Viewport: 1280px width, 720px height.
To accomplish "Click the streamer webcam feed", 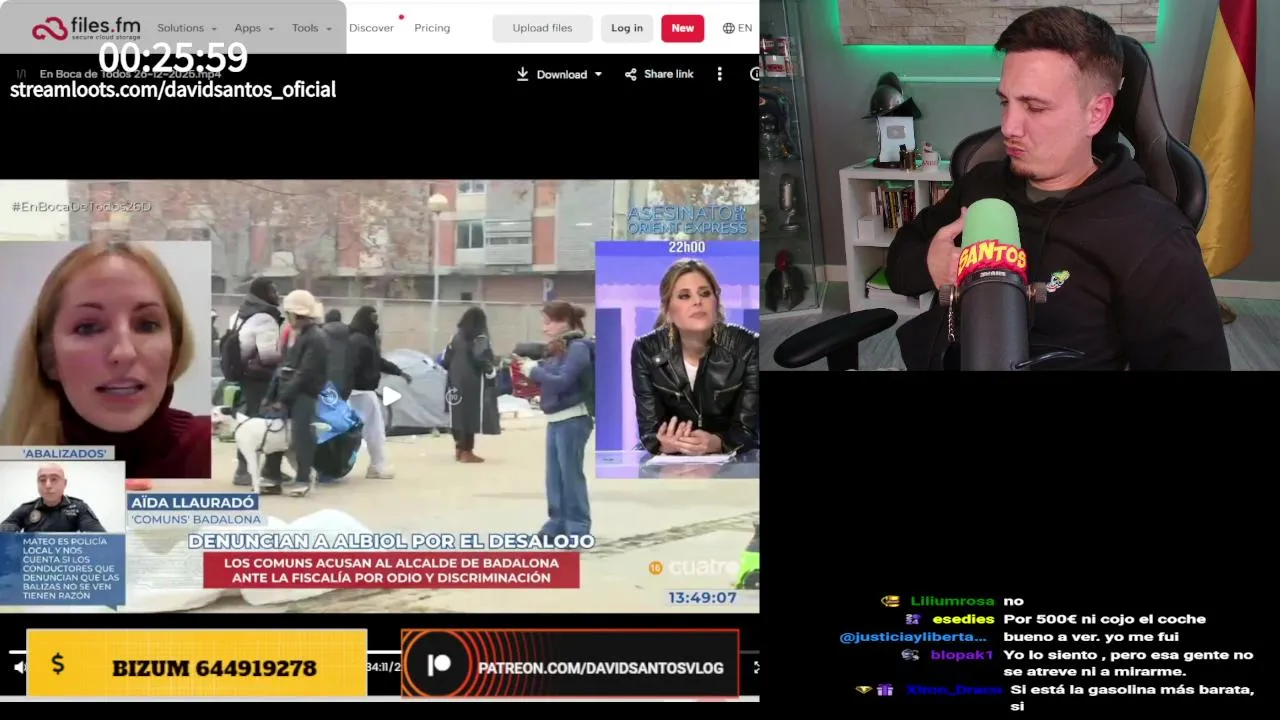I will [x=1019, y=185].
